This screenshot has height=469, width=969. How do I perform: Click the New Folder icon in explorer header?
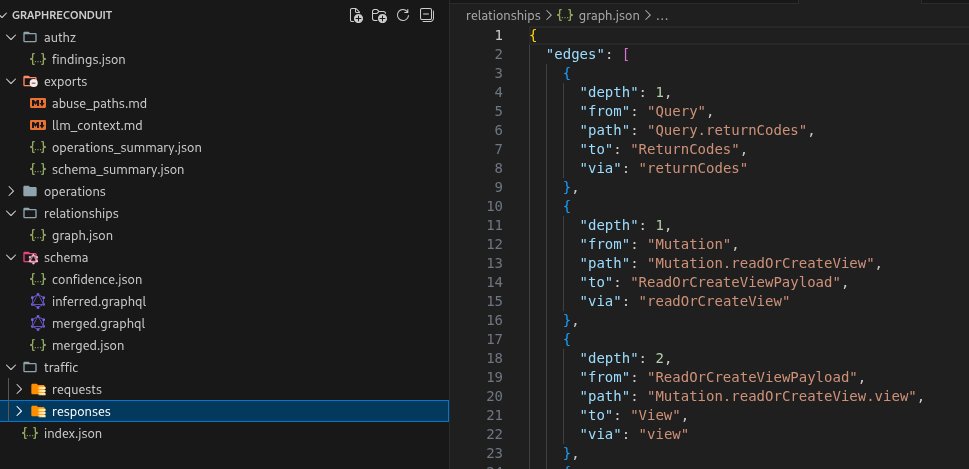(x=379, y=15)
